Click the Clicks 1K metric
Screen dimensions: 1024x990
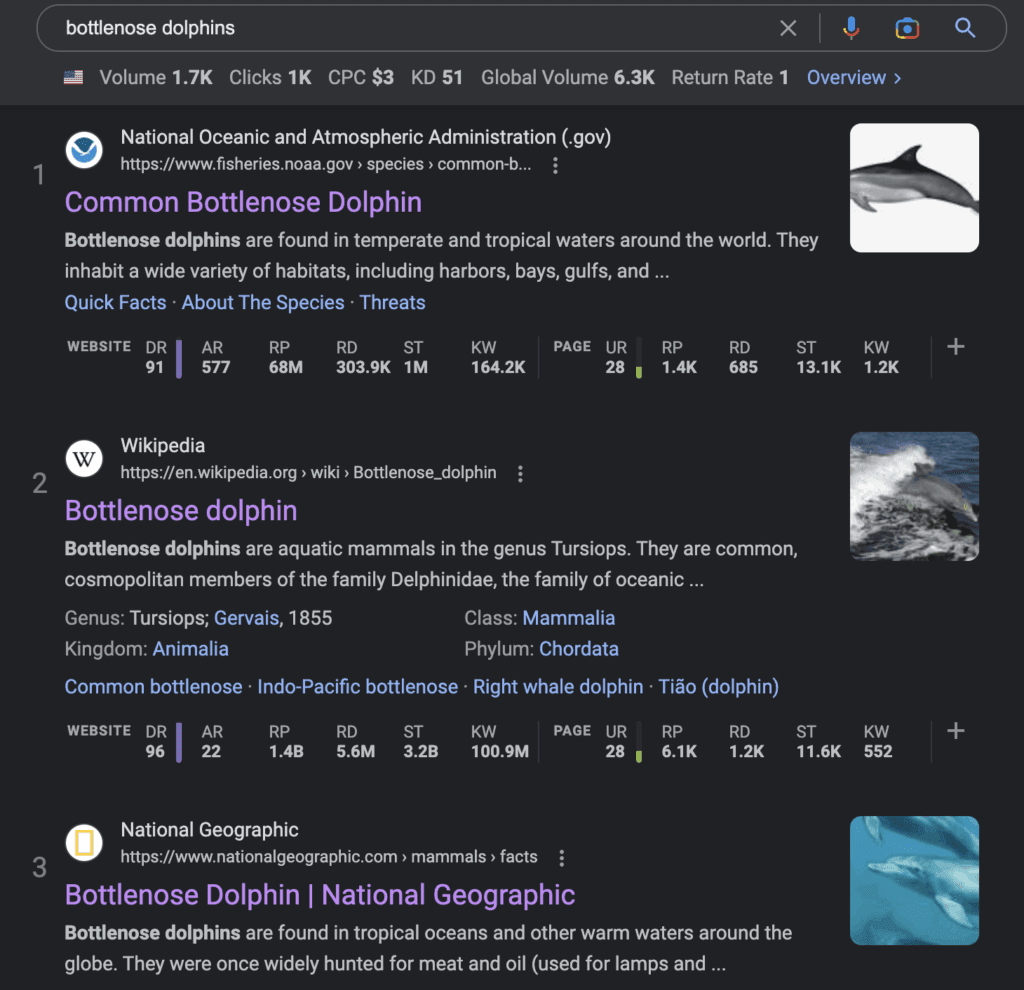pyautogui.click(x=270, y=78)
